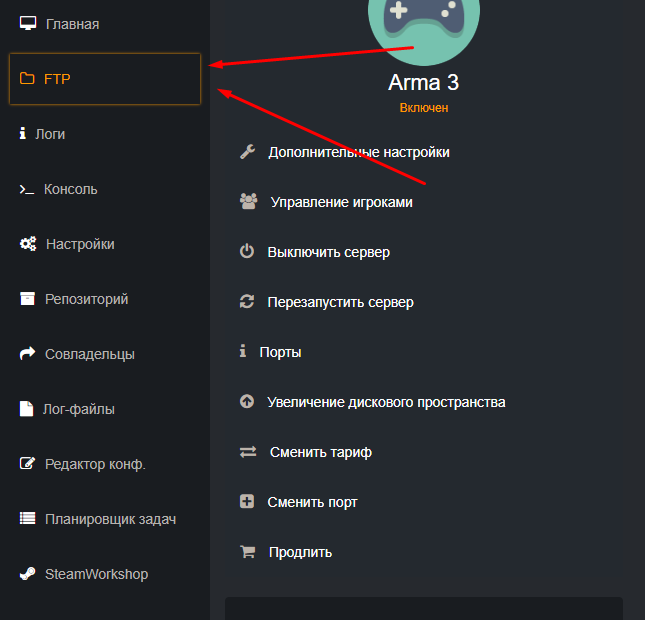Click the power icon for Выключить сервер
Image resolution: width=645 pixels, height=620 pixels.
[x=247, y=252]
